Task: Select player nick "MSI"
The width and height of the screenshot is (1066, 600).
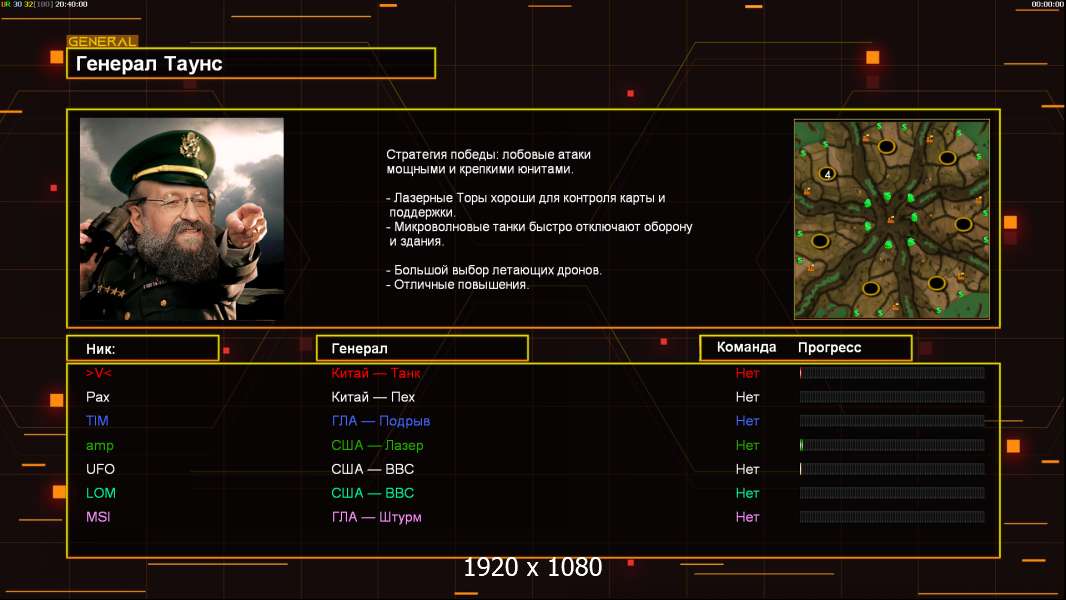Action: click(98, 516)
